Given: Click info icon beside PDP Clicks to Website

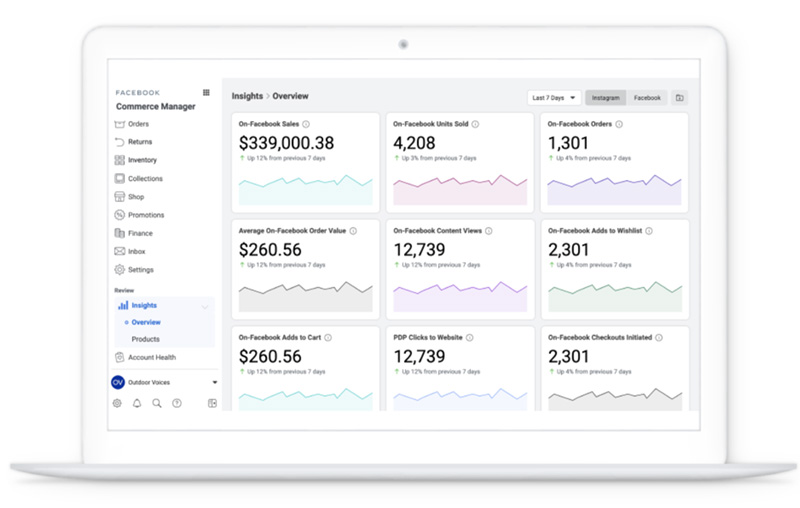Looking at the screenshot, I should (x=469, y=337).
